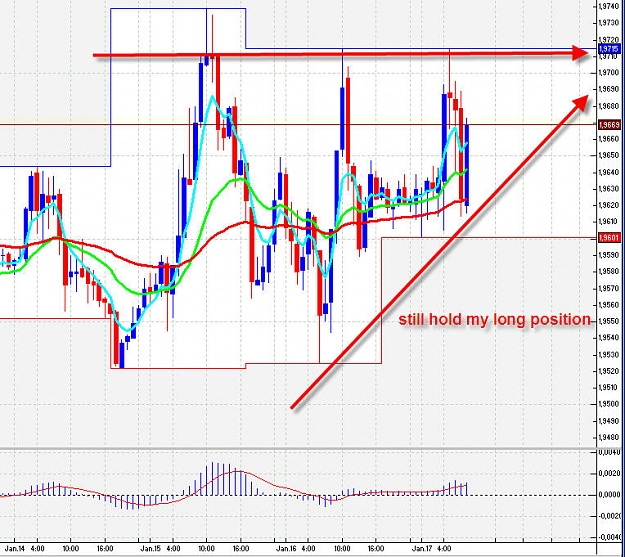Select the 1,9690 price axis label
Viewport: 625px width, 557px height.
(610, 89)
